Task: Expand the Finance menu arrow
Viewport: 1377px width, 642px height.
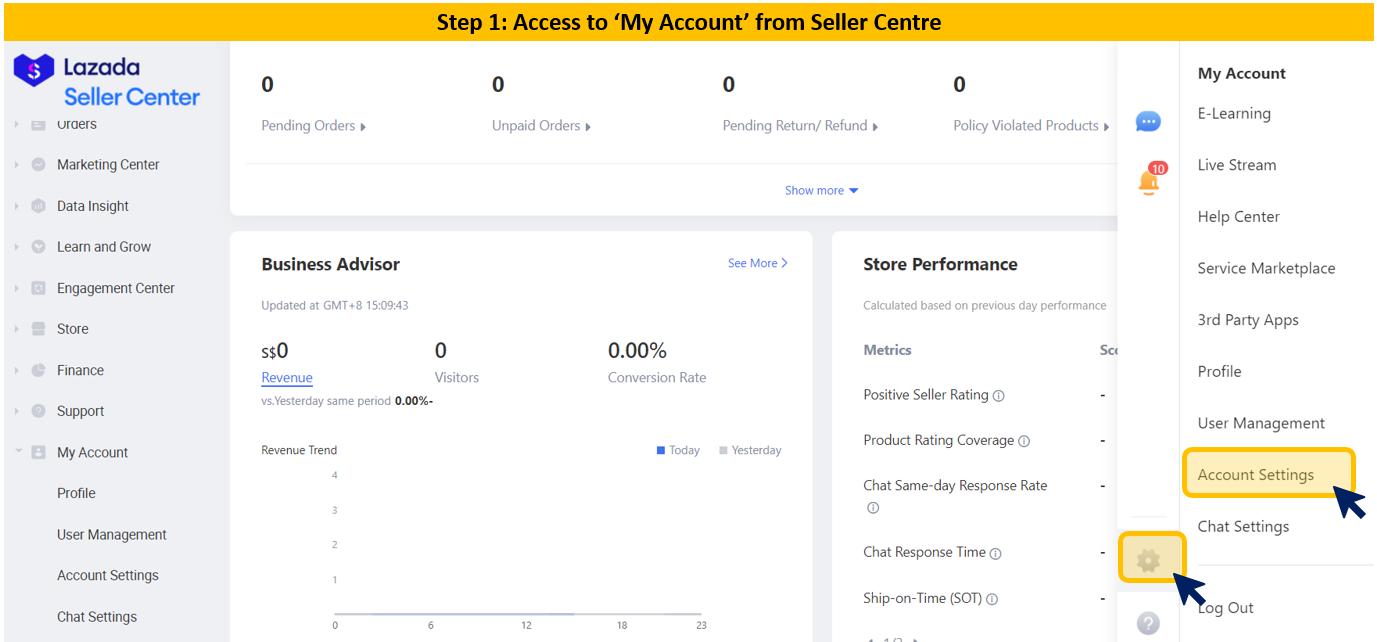Action: point(16,370)
